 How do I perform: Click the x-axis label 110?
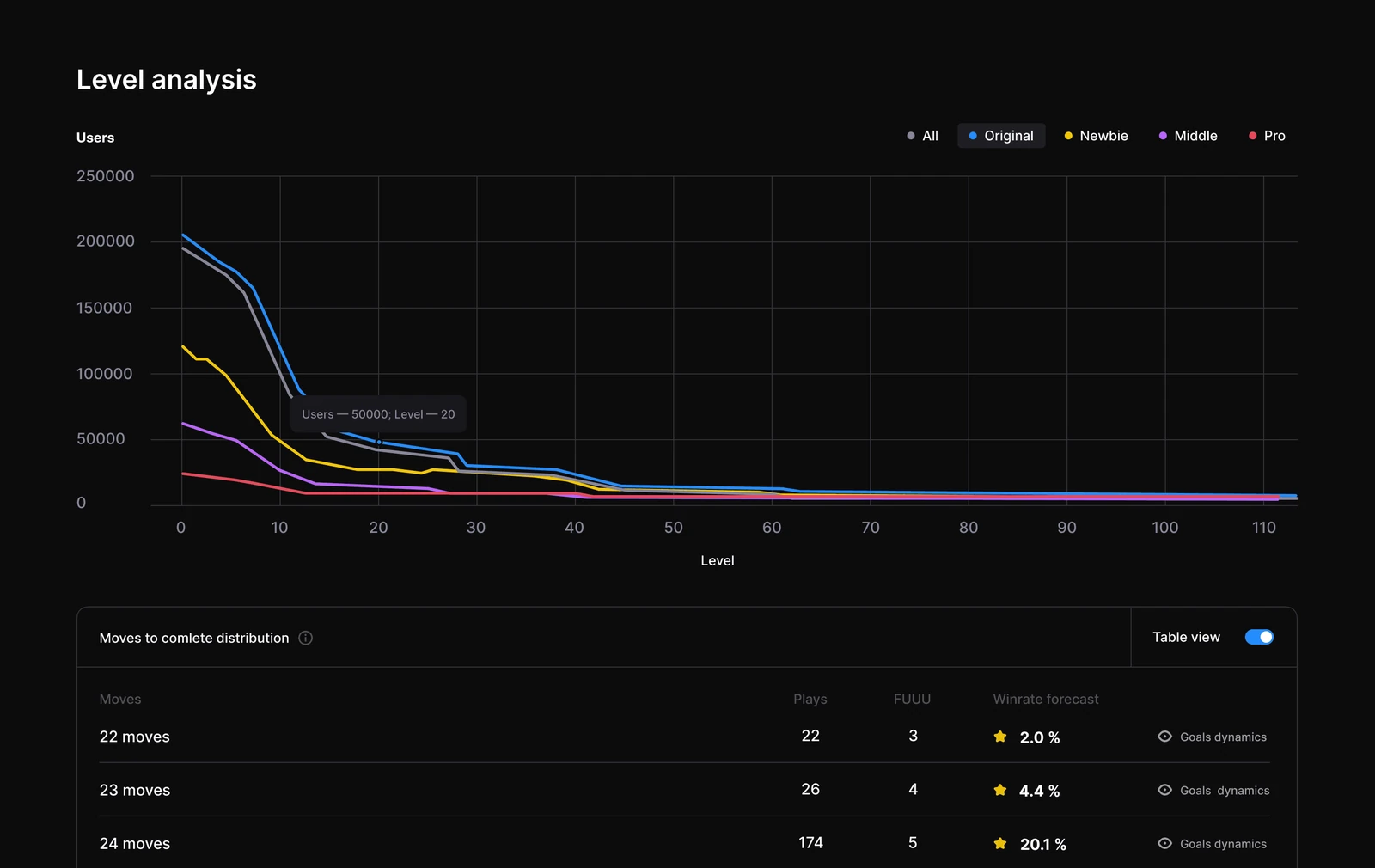1263,527
